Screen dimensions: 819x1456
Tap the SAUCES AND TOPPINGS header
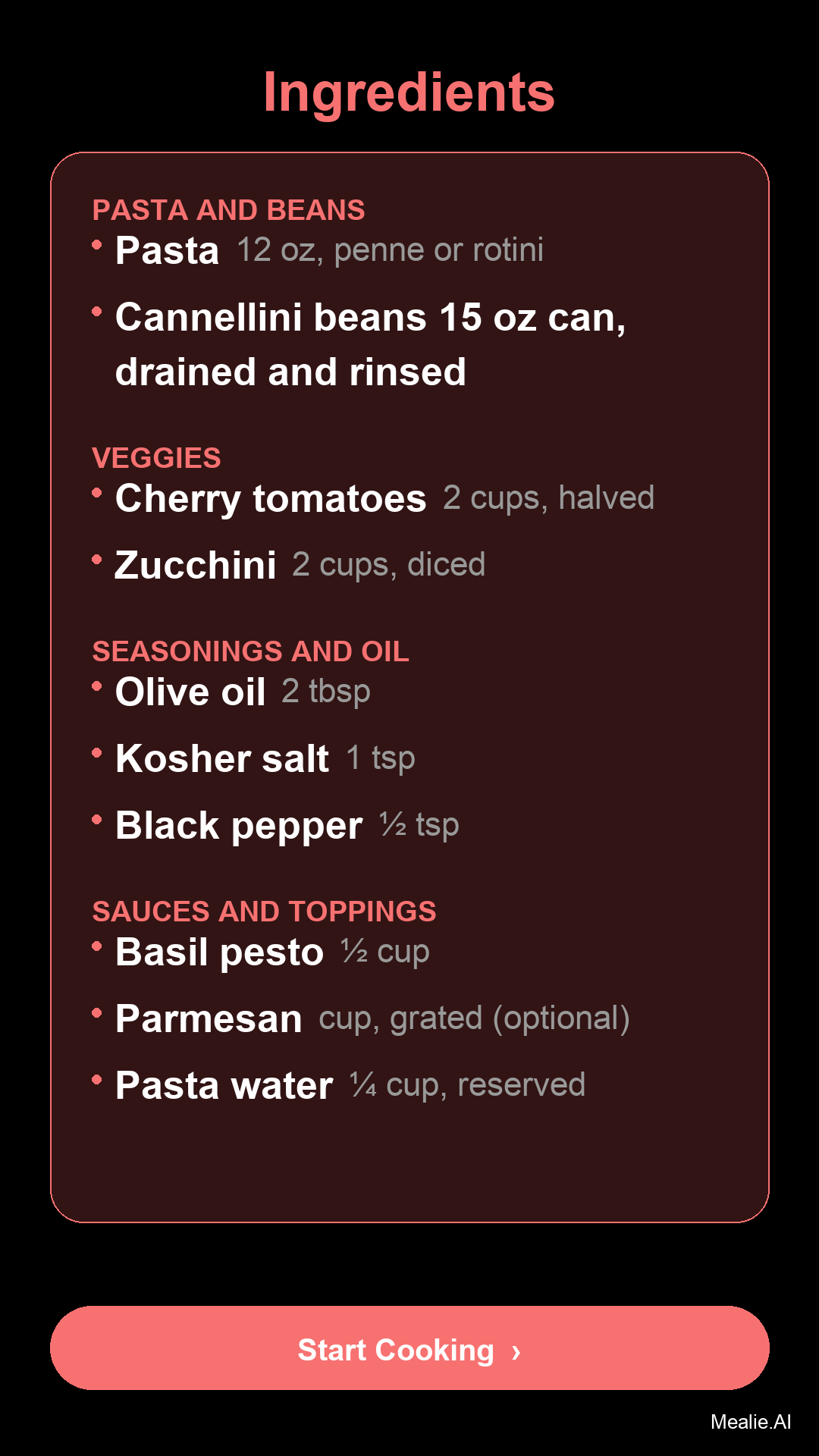(x=264, y=912)
